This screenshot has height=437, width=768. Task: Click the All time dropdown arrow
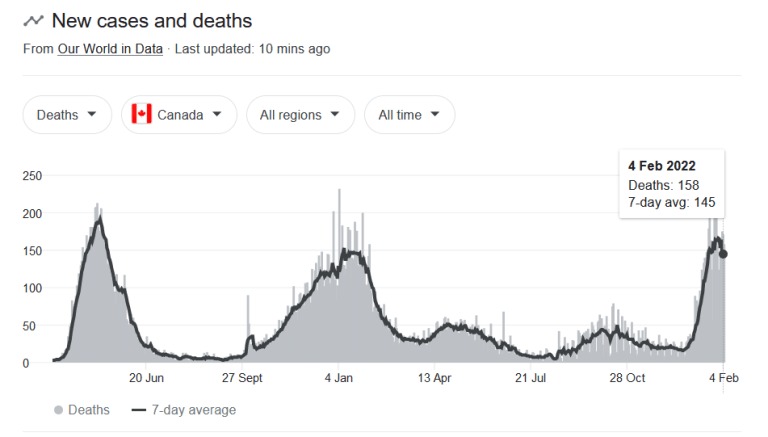coord(435,114)
